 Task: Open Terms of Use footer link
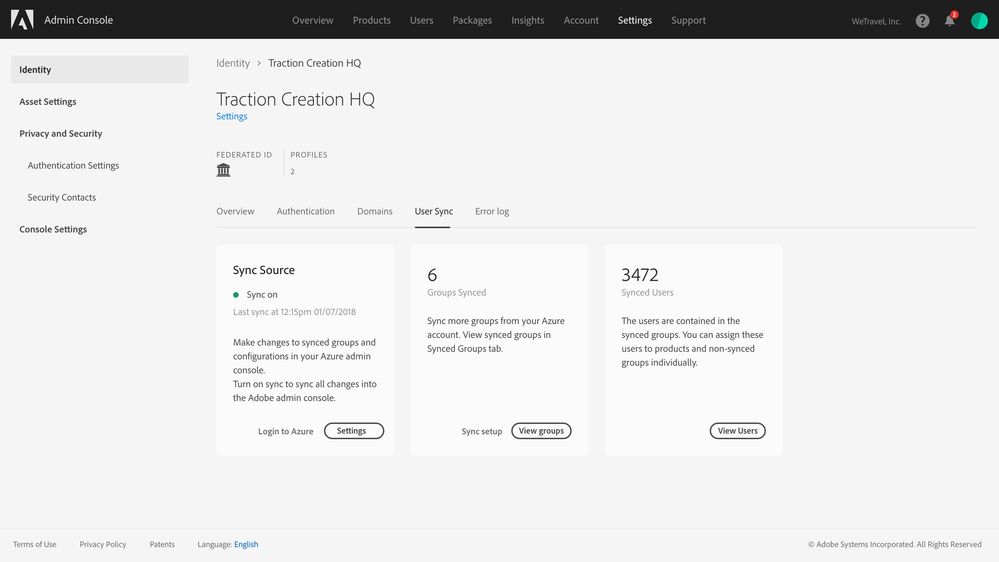[x=34, y=544]
